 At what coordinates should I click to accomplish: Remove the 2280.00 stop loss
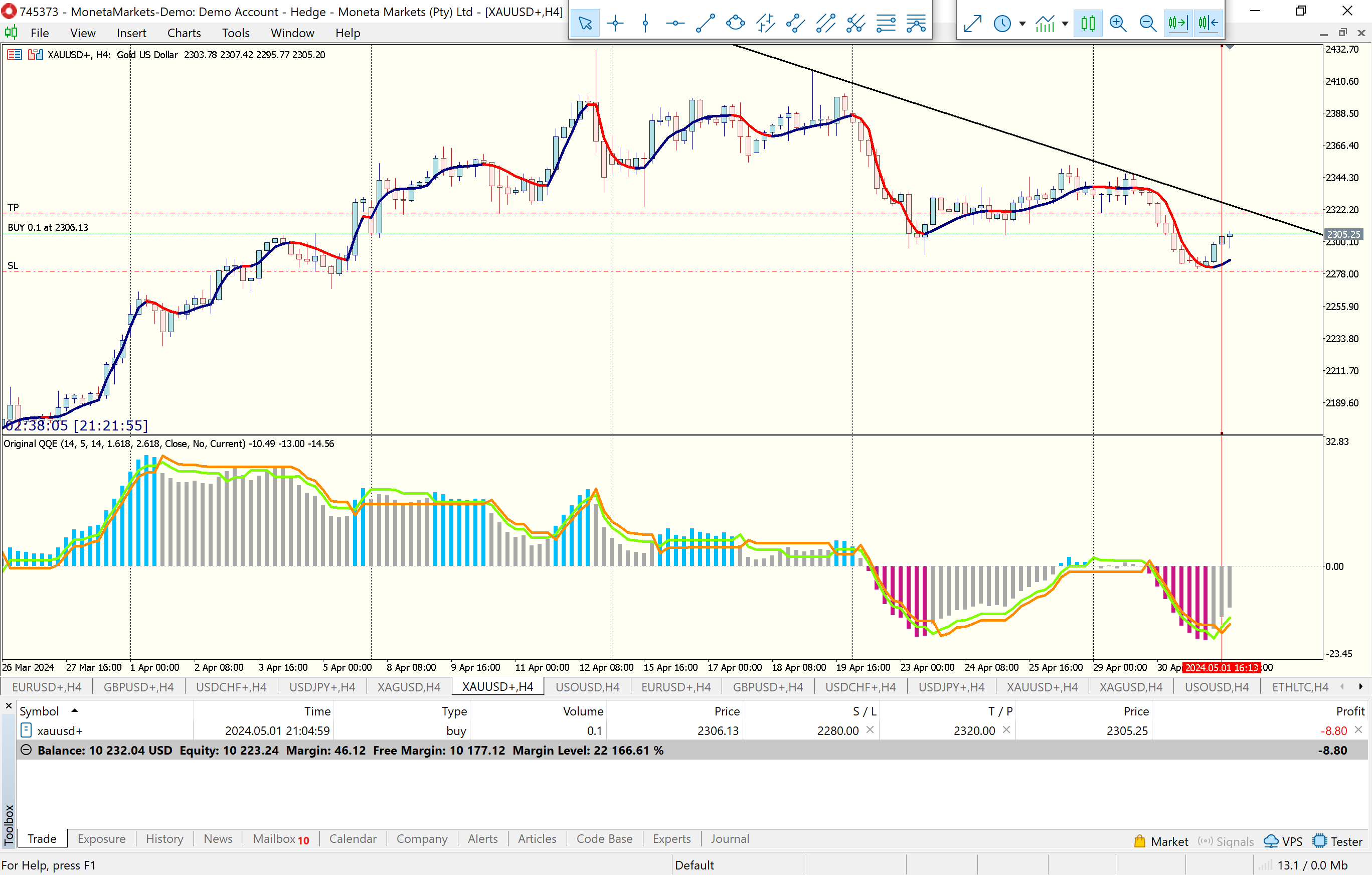[870, 730]
